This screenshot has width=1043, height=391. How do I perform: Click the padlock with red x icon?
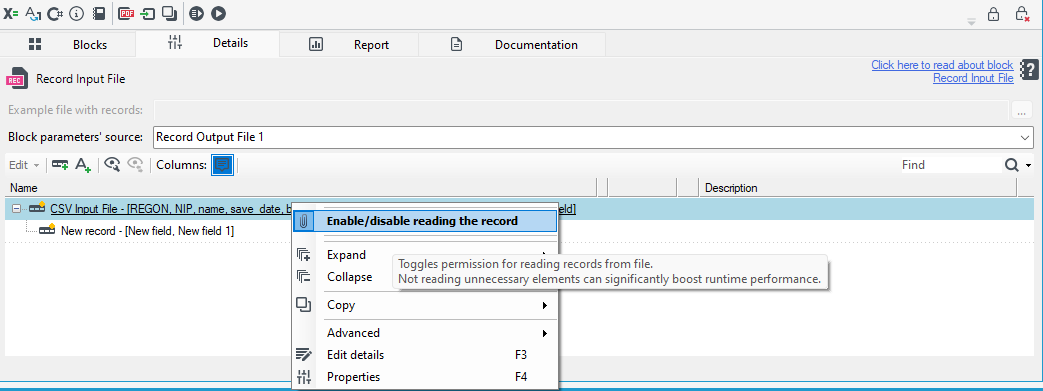point(1022,14)
